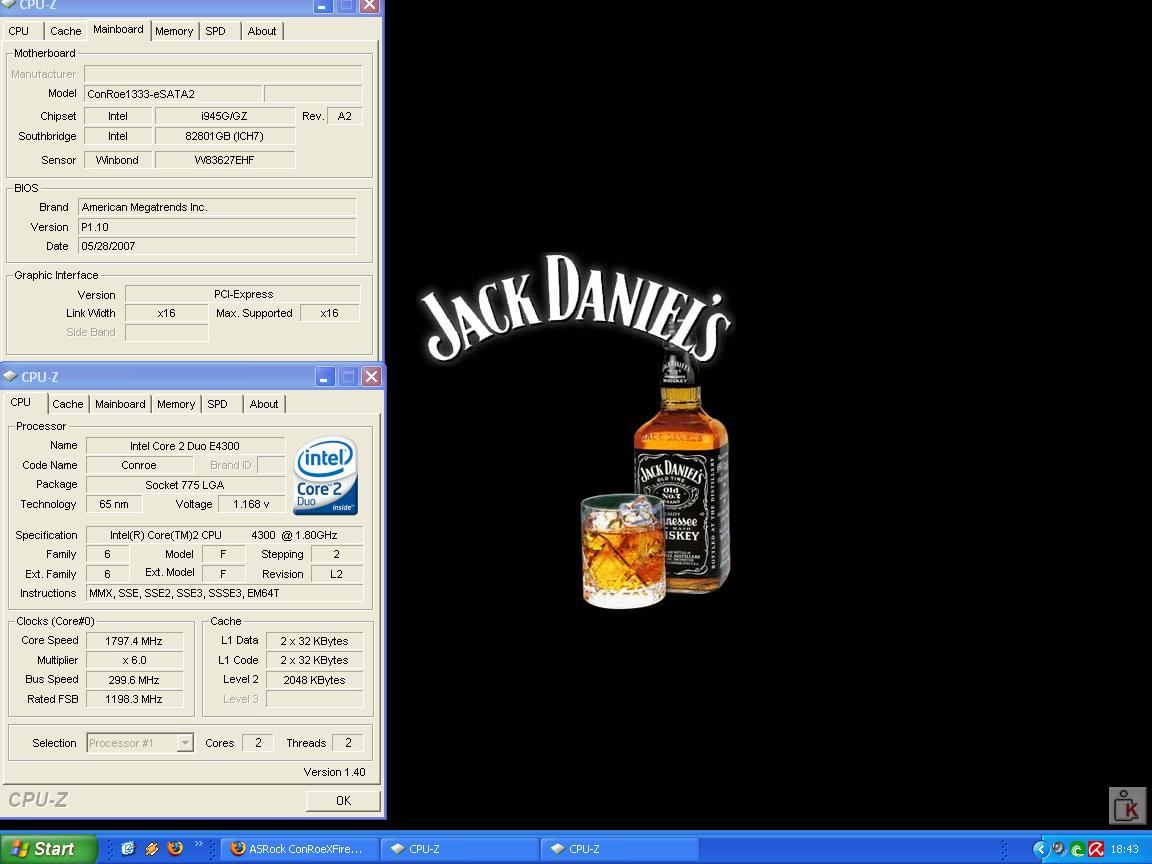
Task: Open SPD tab in lower CPU-Z window
Action: (x=217, y=404)
